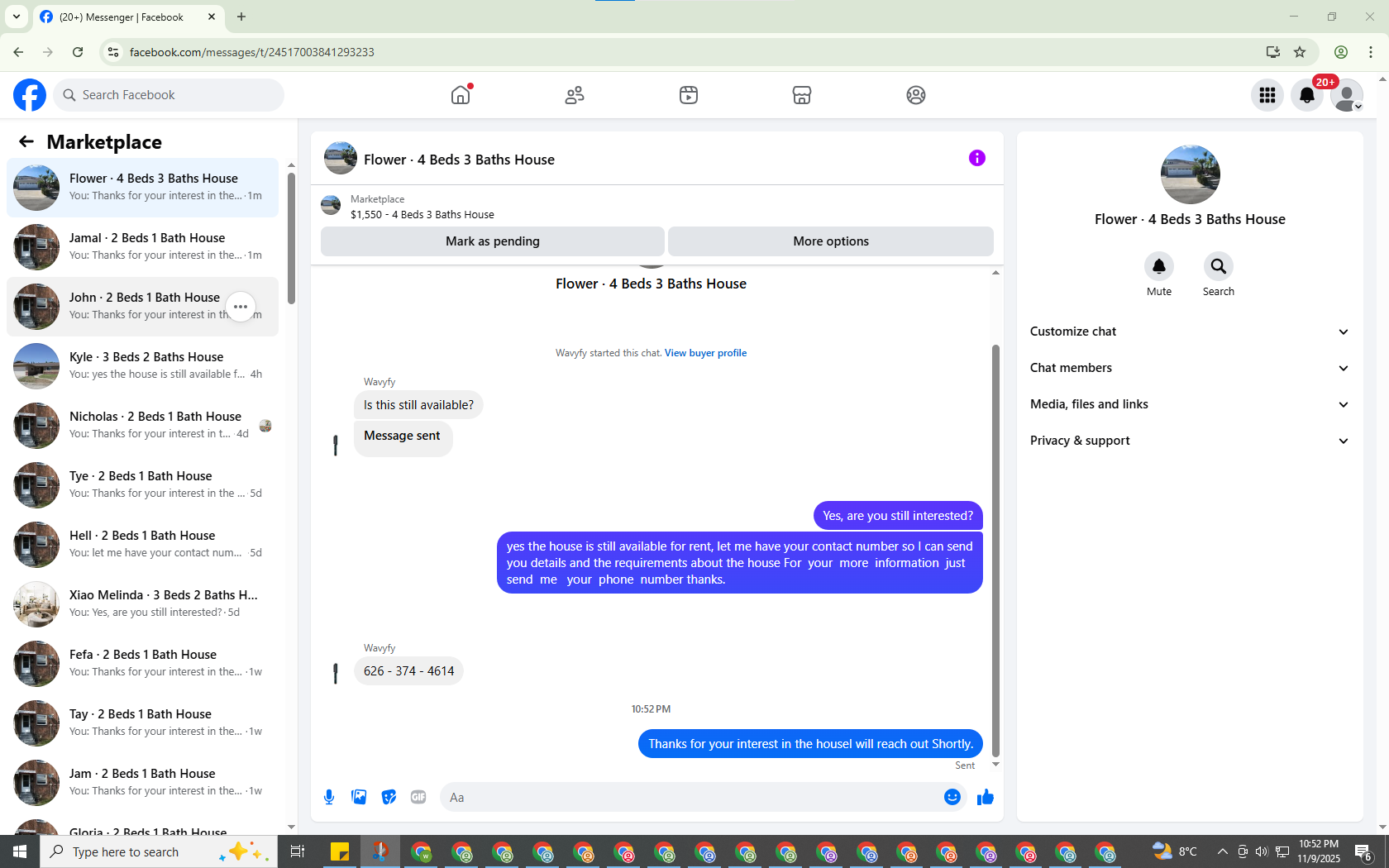Open the taskbar clock and date
The height and width of the screenshot is (868, 1389).
1319,851
